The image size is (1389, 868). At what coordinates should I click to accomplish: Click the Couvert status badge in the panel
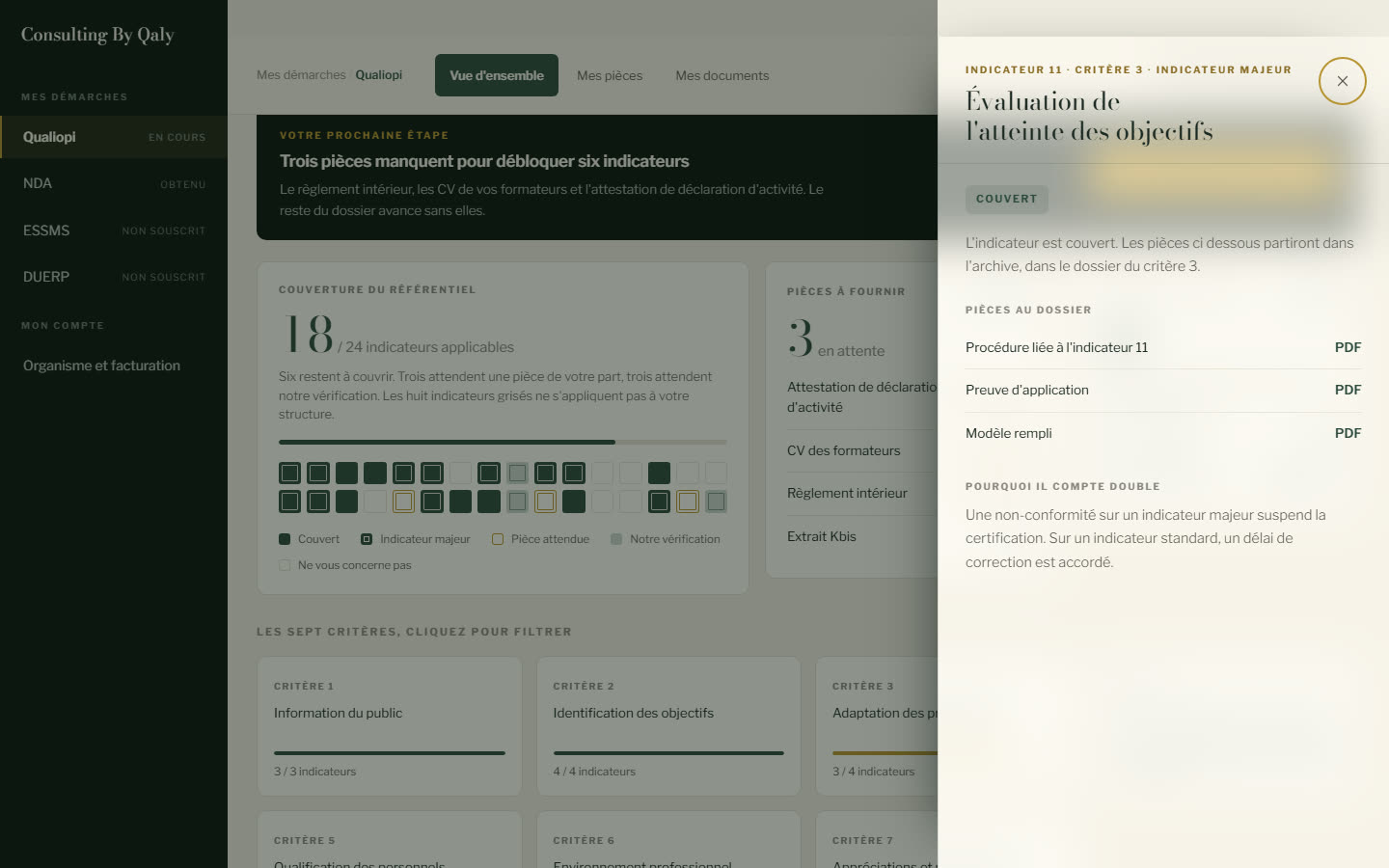(1007, 199)
